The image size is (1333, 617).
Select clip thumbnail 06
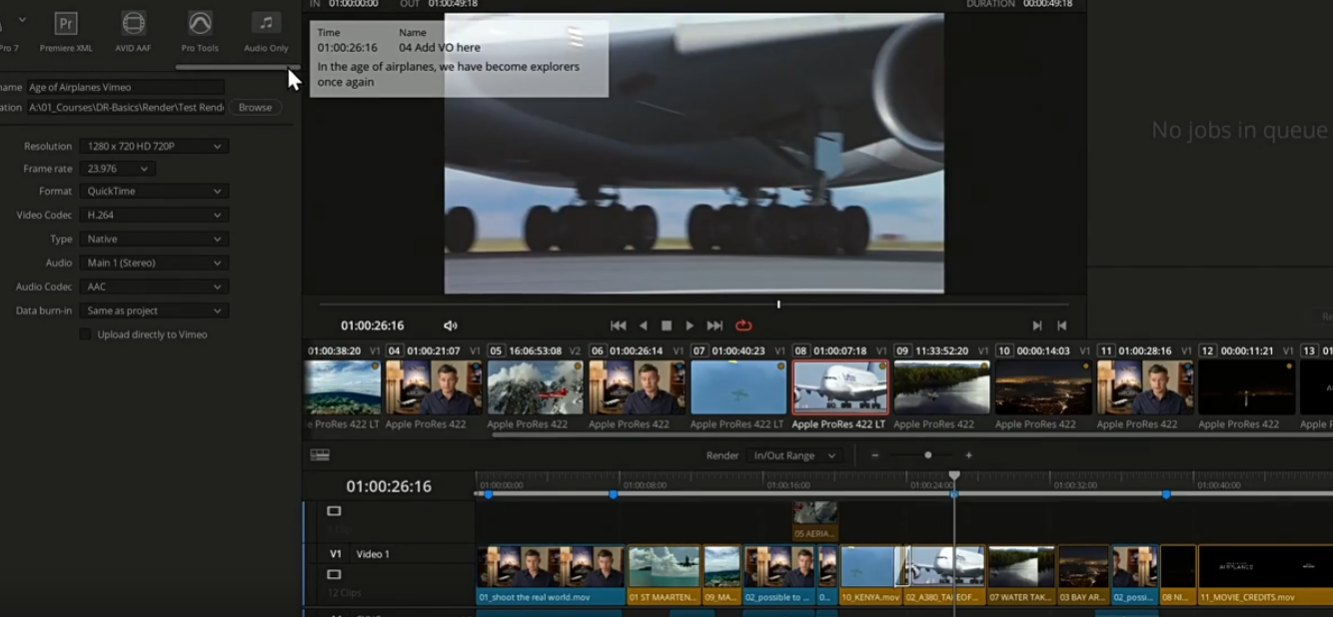(637, 387)
